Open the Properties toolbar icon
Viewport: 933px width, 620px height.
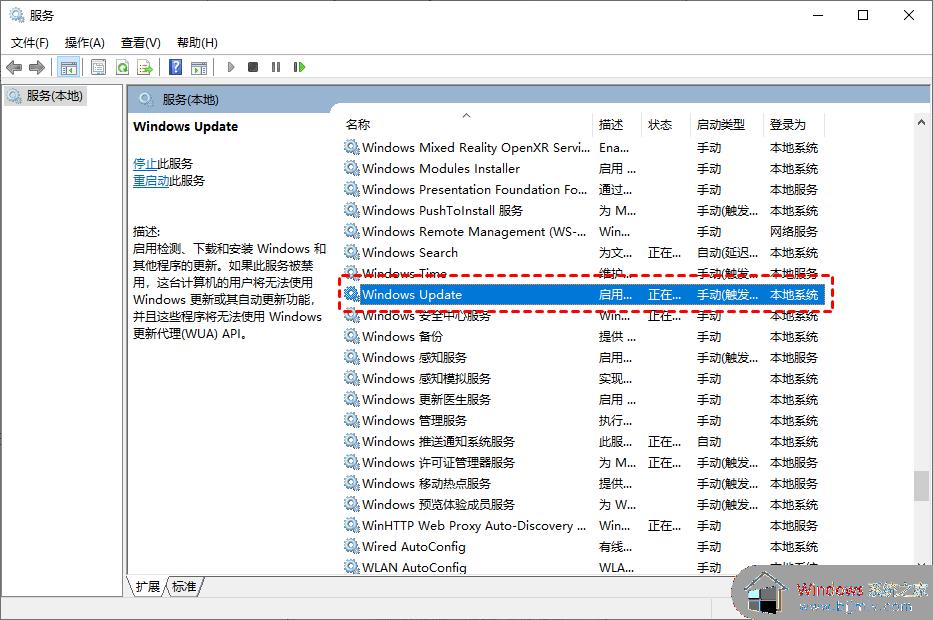[x=99, y=67]
